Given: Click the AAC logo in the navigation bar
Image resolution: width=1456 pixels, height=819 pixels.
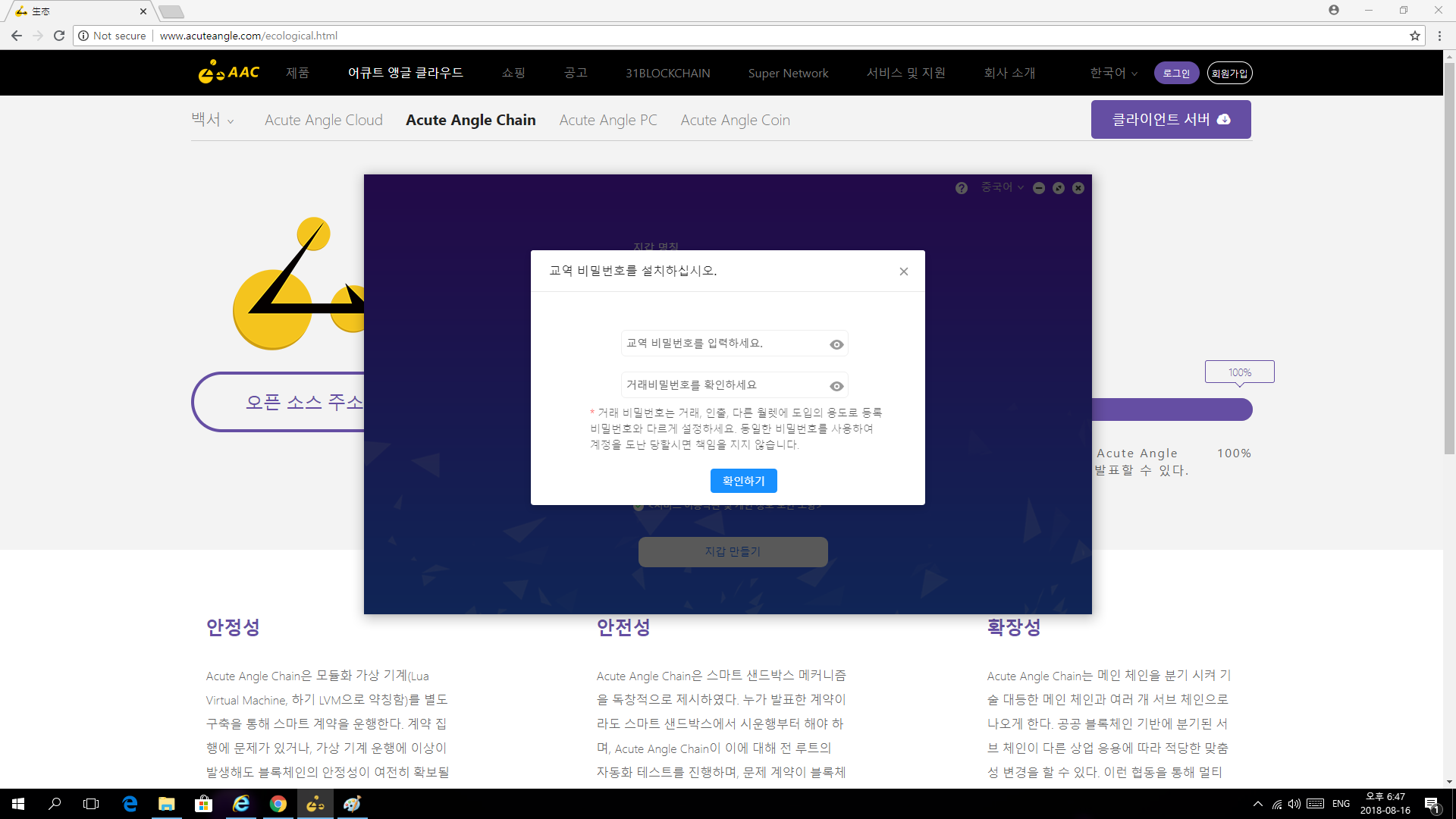Looking at the screenshot, I should (x=227, y=72).
